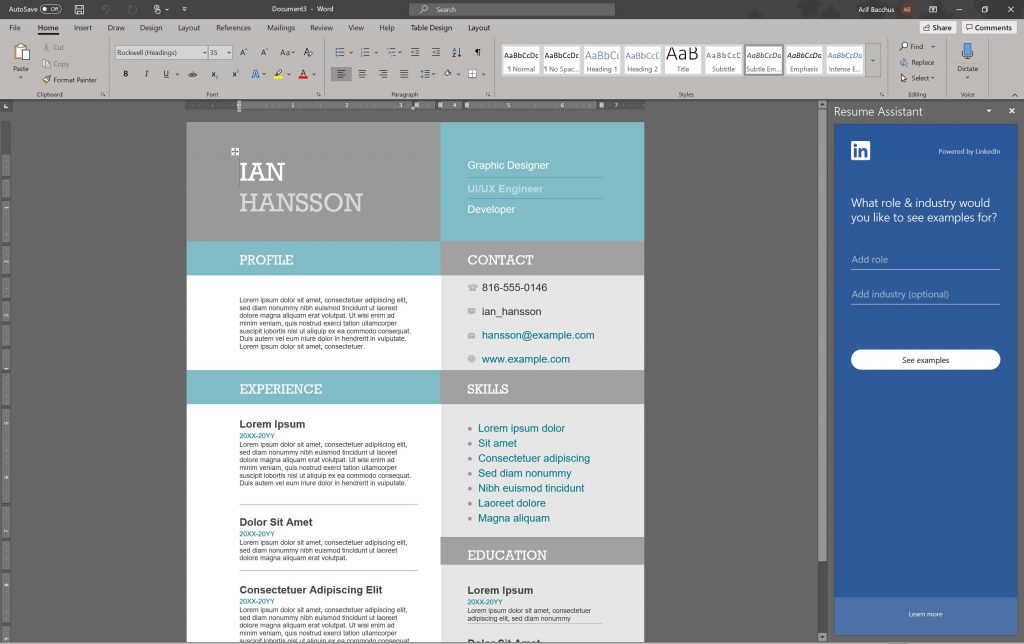1024x644 pixels.
Task: Open the text highlight color tool
Action: [276, 74]
